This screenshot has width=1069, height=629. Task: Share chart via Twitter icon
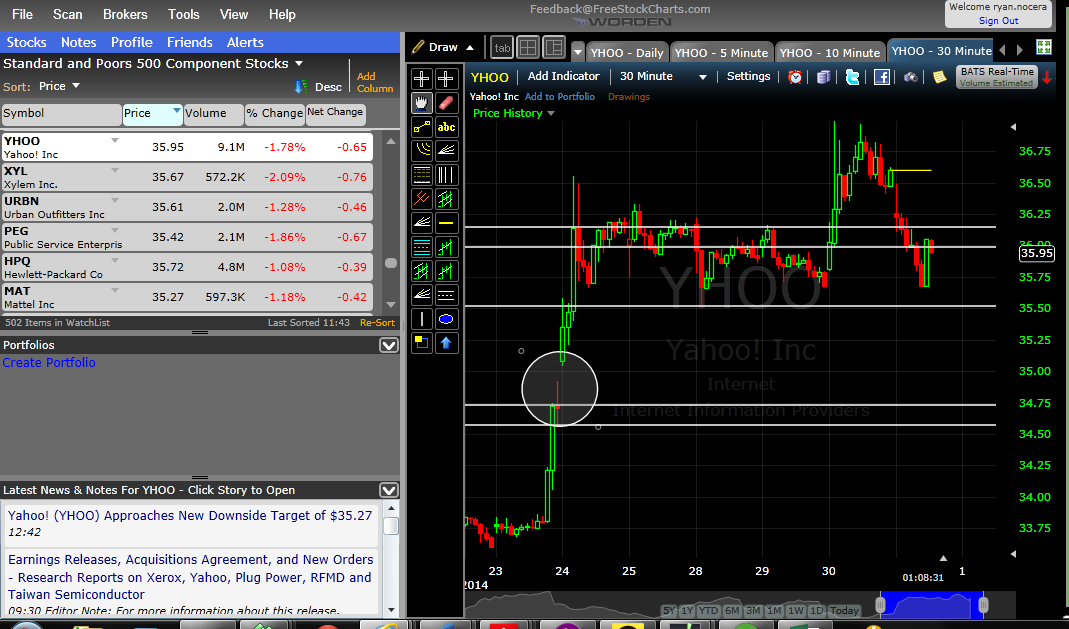(x=852, y=77)
